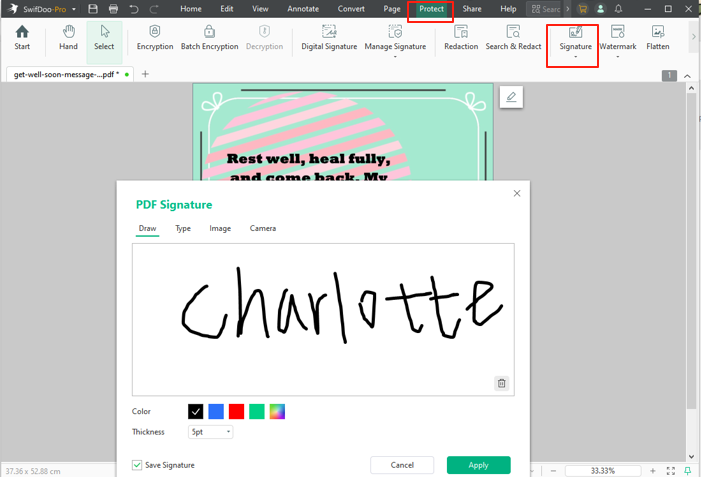The image size is (701, 477).
Task: Collapse the ribbon with the up chevron
Action: click(x=687, y=76)
